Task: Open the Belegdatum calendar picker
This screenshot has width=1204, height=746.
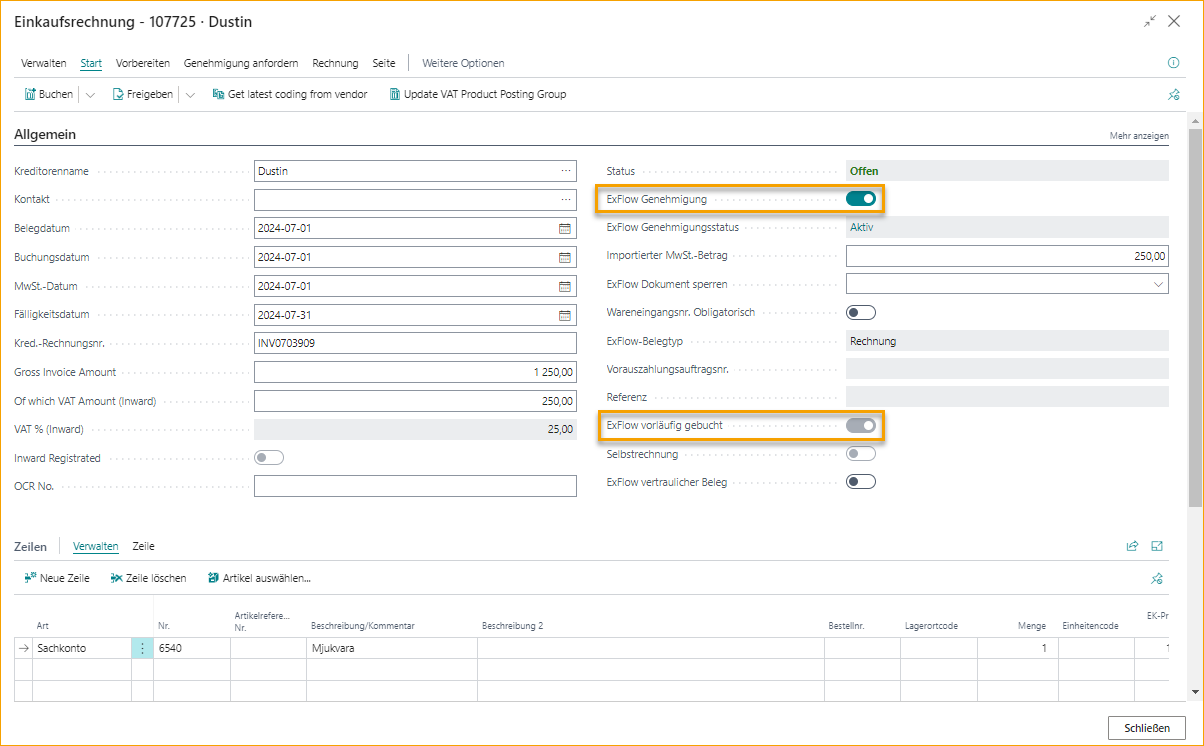Action: pos(565,228)
